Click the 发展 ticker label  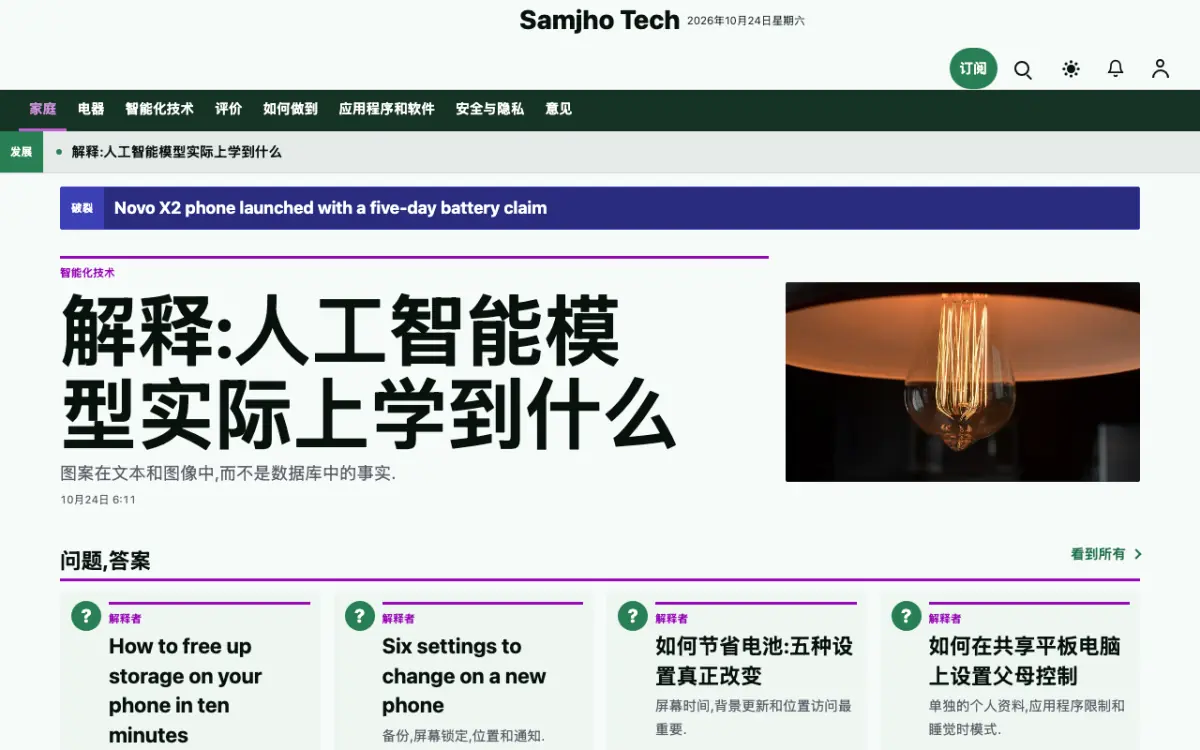tap(21, 152)
